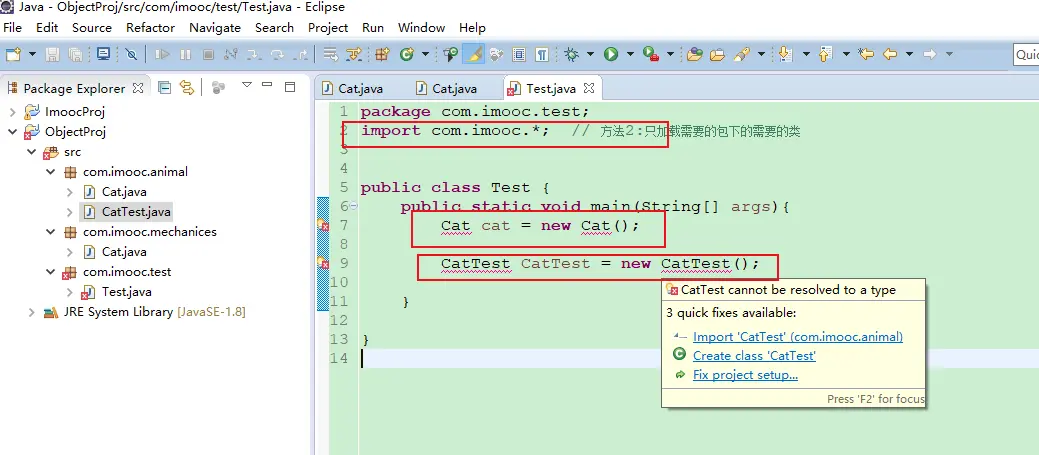Open the Run button dropdown arrow

pos(627,54)
